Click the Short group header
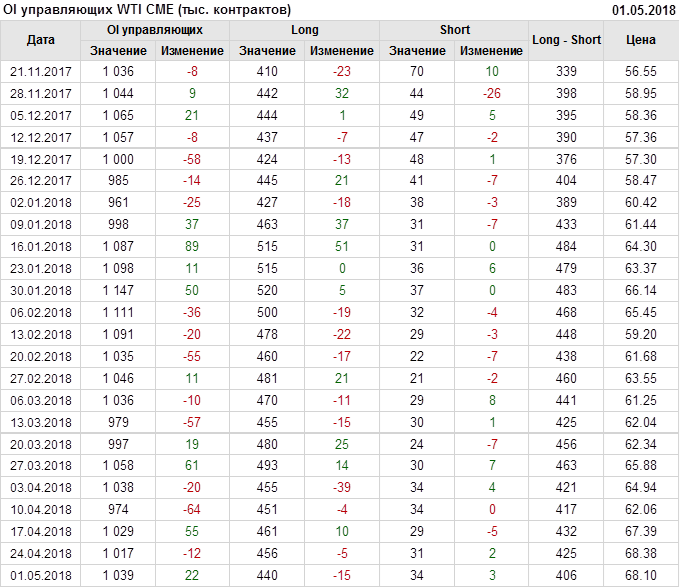The width and height of the screenshot is (680, 588). click(x=455, y=30)
